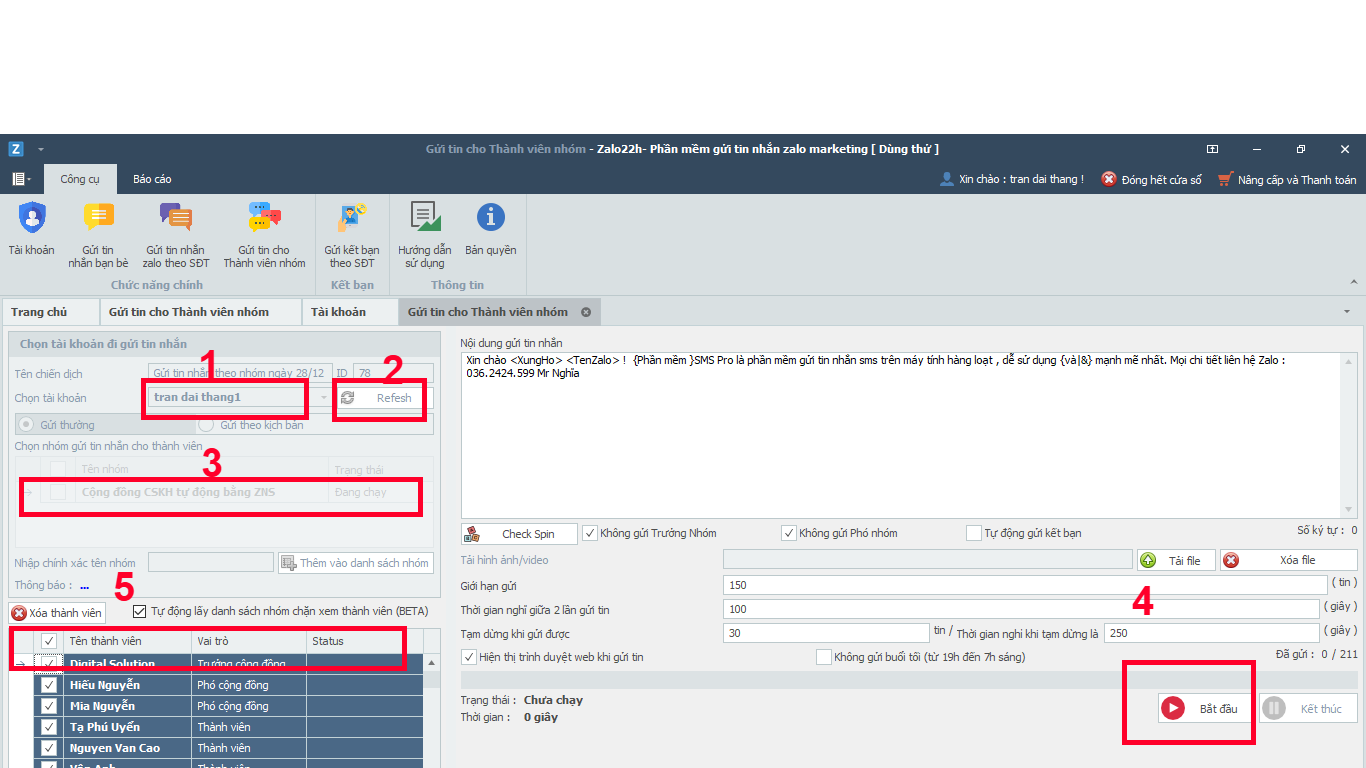Toggle Tự động lấy danh sách nhóm chặn checkbox
The width and height of the screenshot is (1366, 768).
tap(140, 611)
